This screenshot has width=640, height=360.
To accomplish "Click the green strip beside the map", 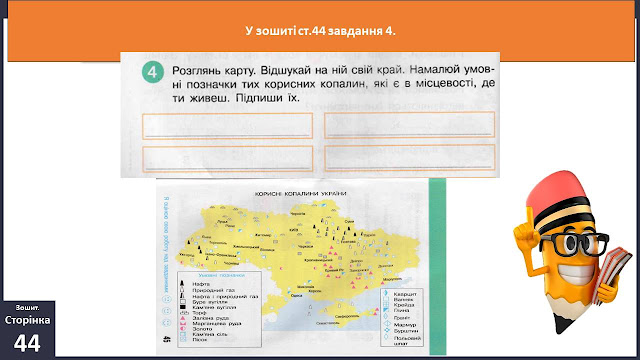I will [x=438, y=267].
